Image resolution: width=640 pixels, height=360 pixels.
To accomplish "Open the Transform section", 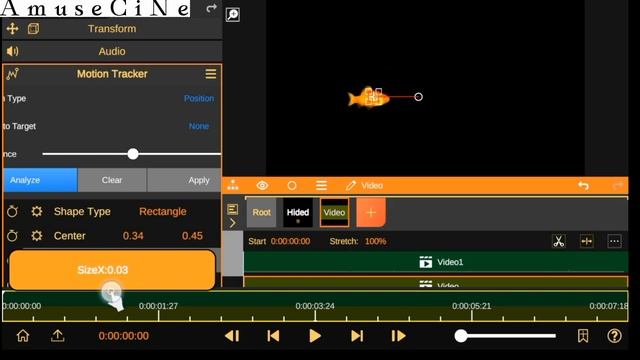I will point(112,29).
